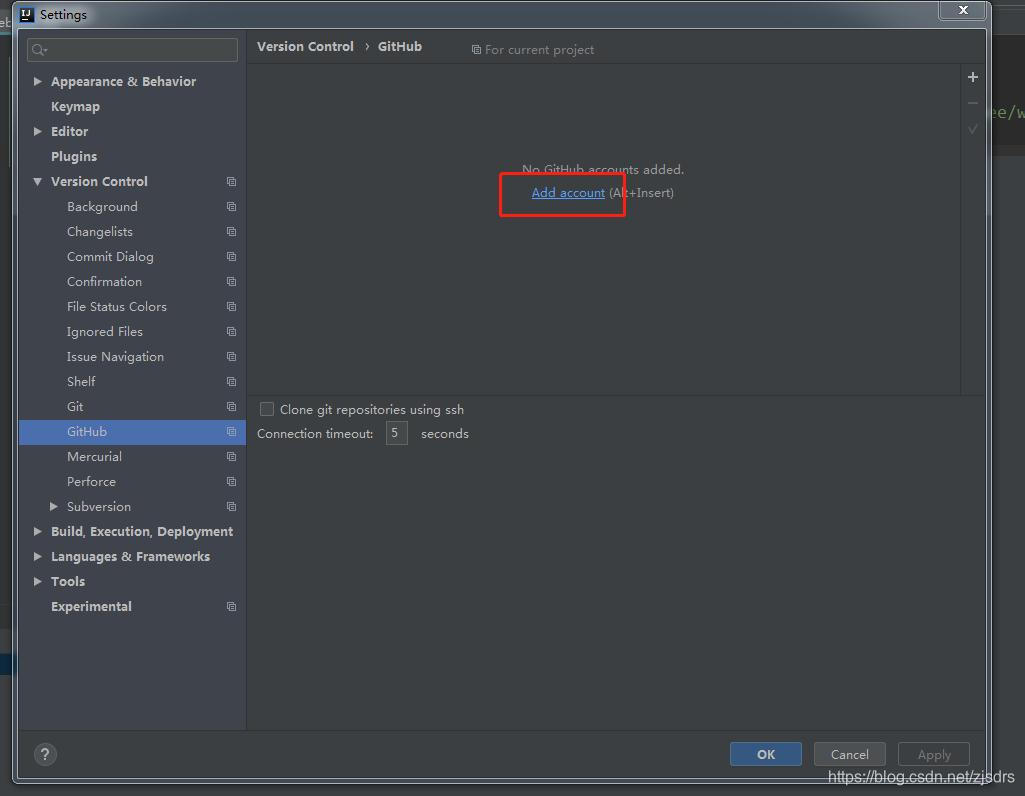This screenshot has width=1025, height=796.
Task: Click the project icon beside Subversion
Action: point(231,506)
